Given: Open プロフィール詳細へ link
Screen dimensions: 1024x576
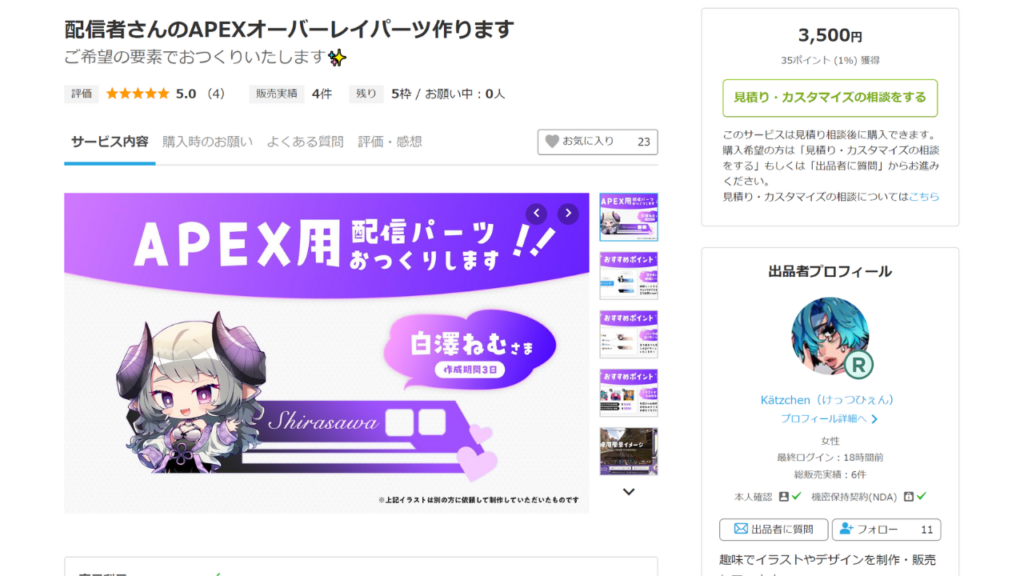Looking at the screenshot, I should [829, 419].
